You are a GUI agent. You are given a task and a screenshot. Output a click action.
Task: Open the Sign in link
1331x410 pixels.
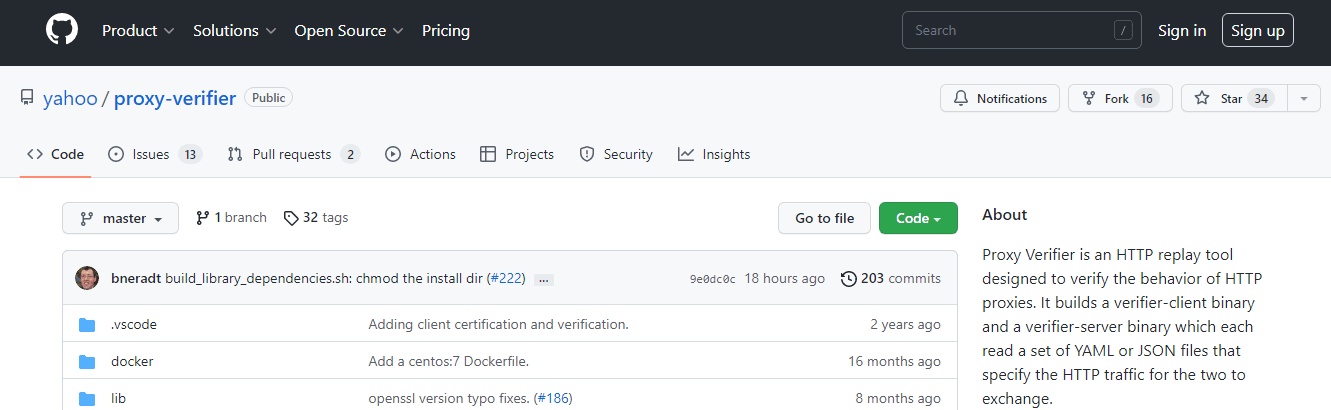coord(1182,30)
